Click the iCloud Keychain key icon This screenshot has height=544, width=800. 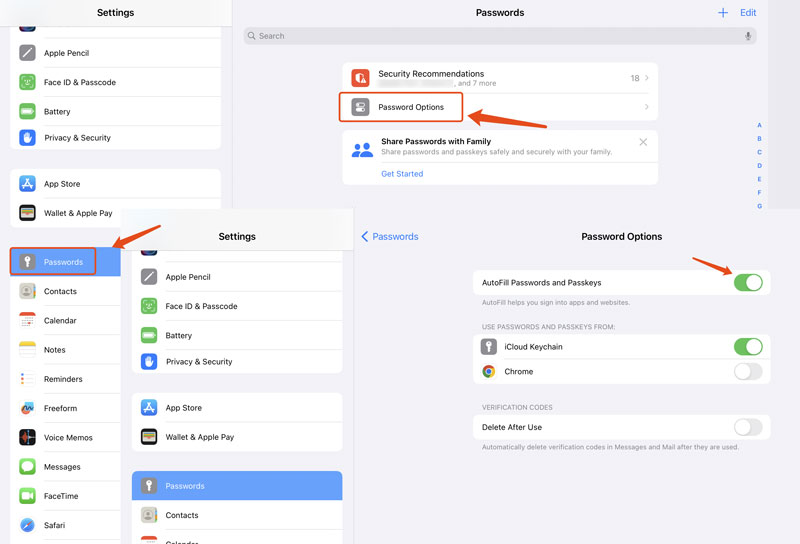coord(489,347)
